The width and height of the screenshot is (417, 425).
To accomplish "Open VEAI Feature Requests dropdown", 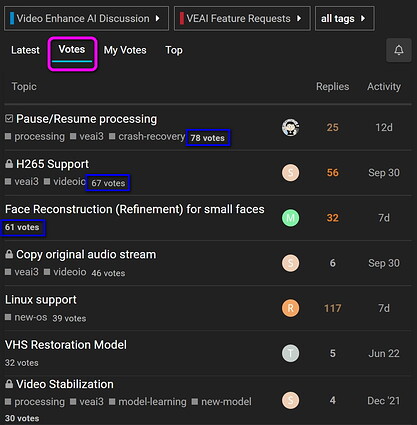I will (x=242, y=18).
